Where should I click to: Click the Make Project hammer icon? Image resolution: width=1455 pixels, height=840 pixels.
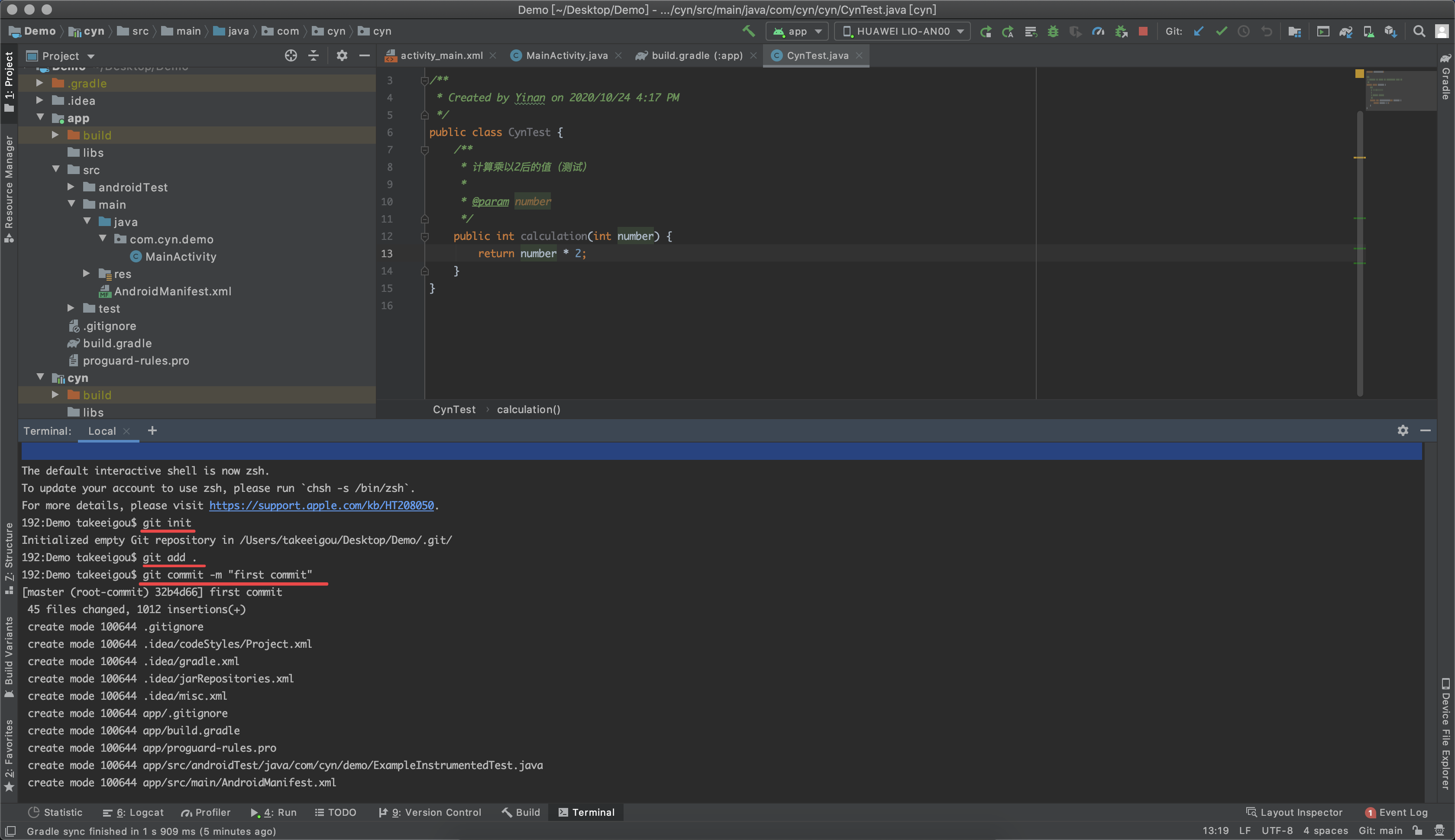[x=748, y=31]
